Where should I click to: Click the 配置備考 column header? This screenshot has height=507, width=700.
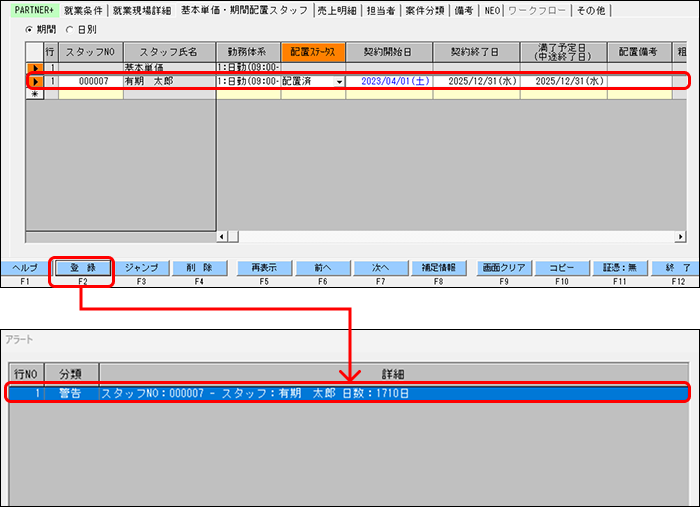point(639,52)
